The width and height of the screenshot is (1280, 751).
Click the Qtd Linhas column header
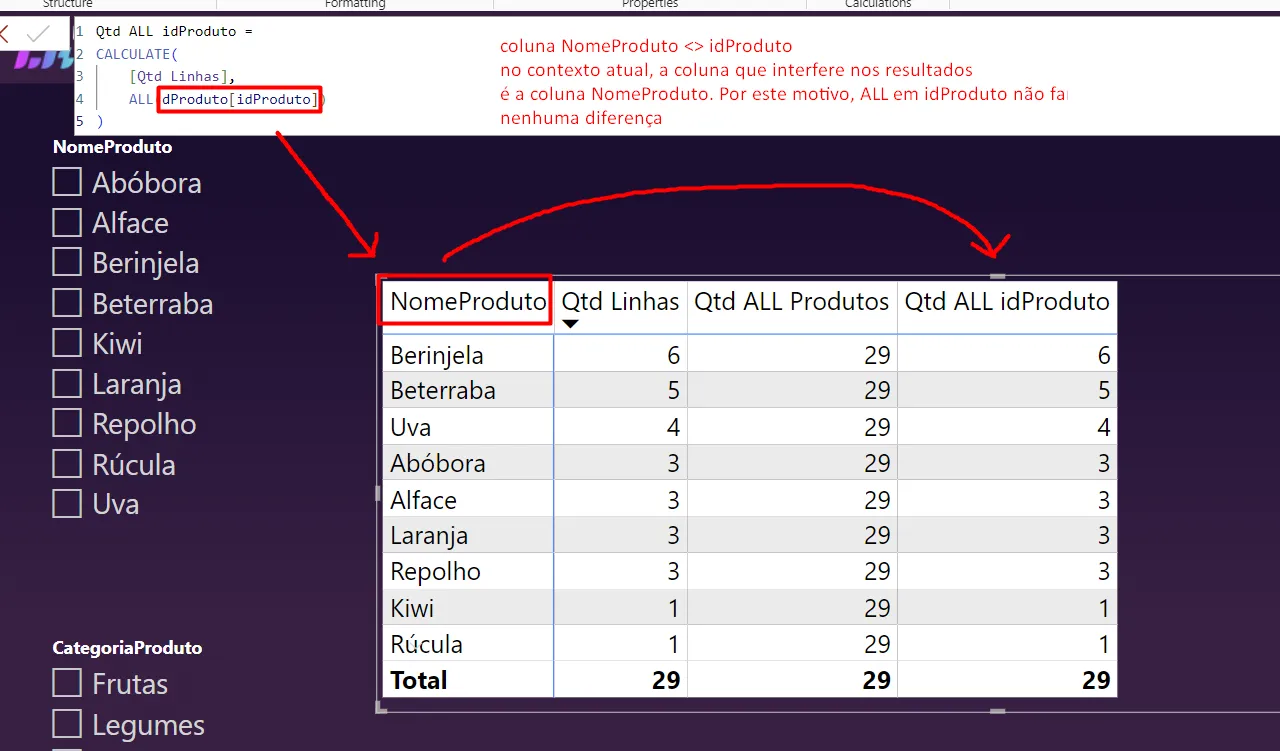point(620,301)
